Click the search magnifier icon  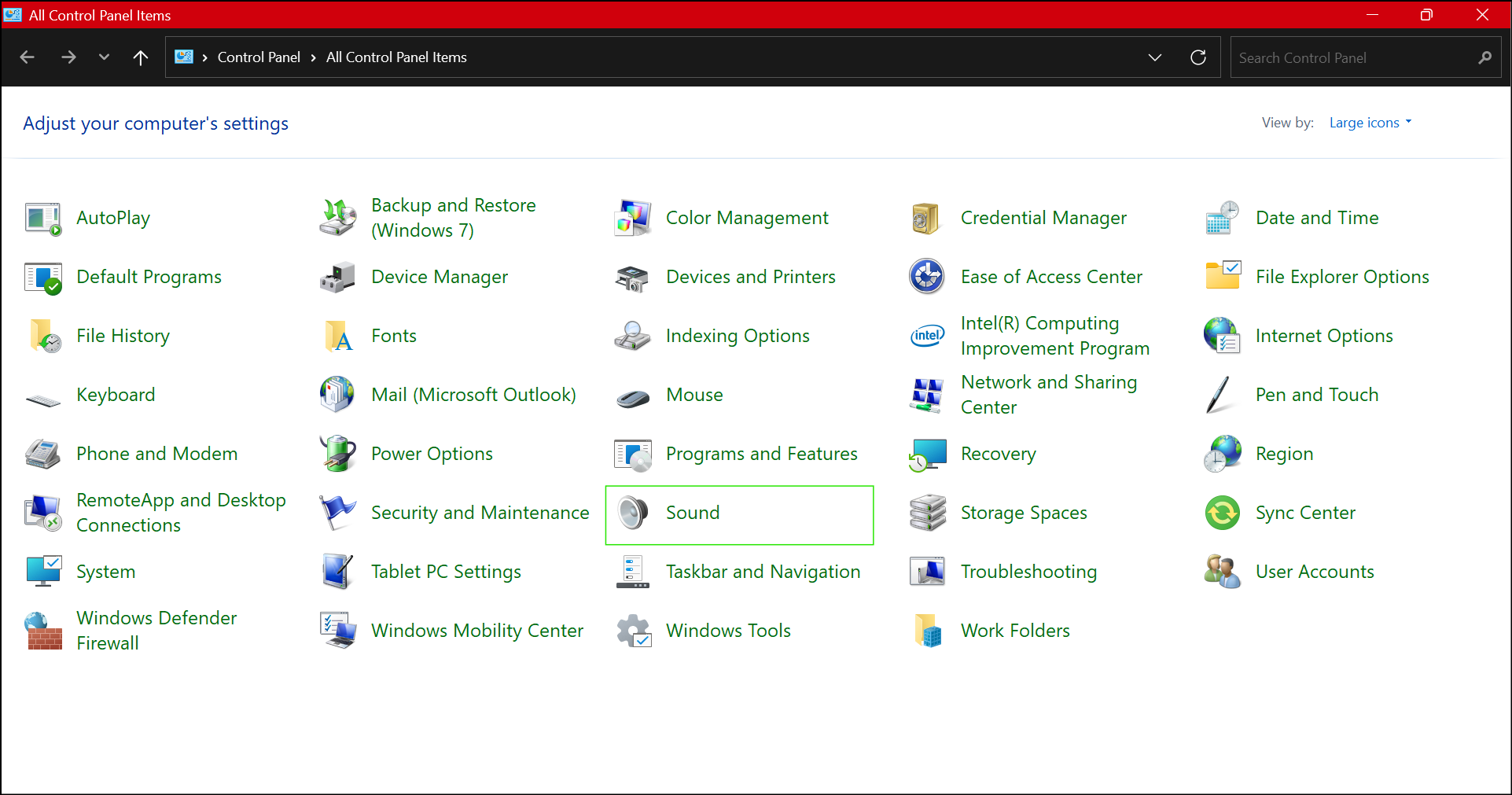(x=1484, y=57)
